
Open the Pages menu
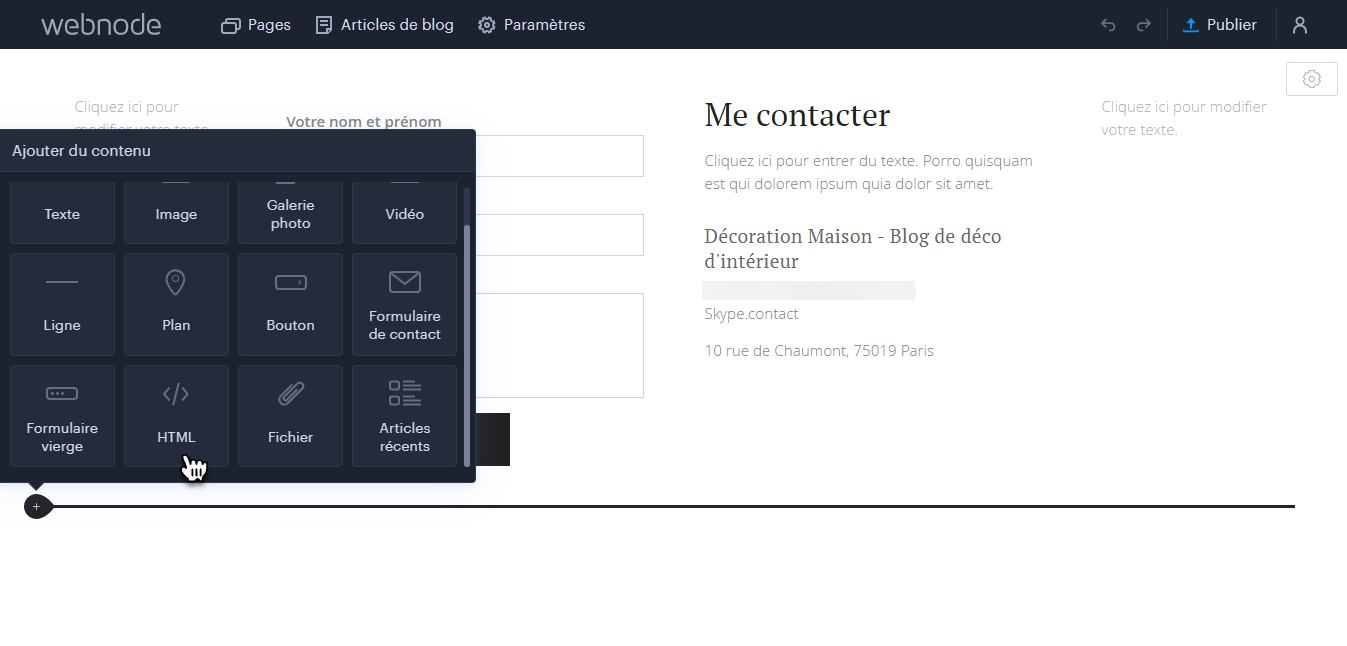(x=256, y=25)
